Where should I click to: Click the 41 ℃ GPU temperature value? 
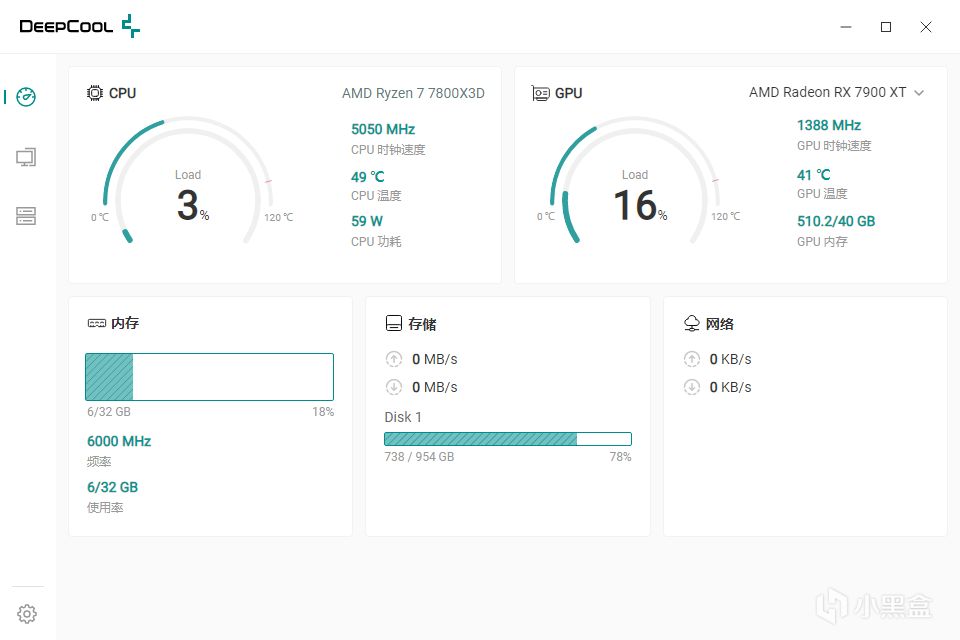click(x=813, y=175)
